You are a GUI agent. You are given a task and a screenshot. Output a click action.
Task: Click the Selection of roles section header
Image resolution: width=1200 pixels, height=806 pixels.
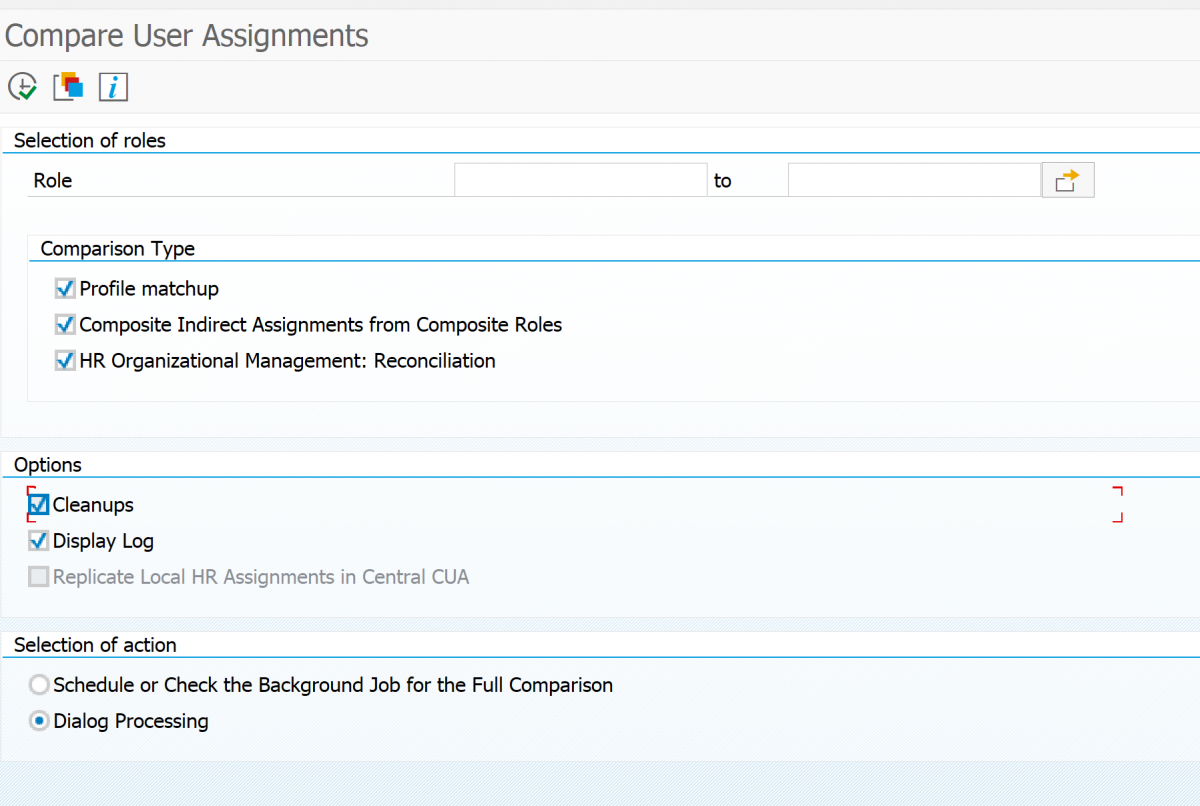tap(90, 140)
